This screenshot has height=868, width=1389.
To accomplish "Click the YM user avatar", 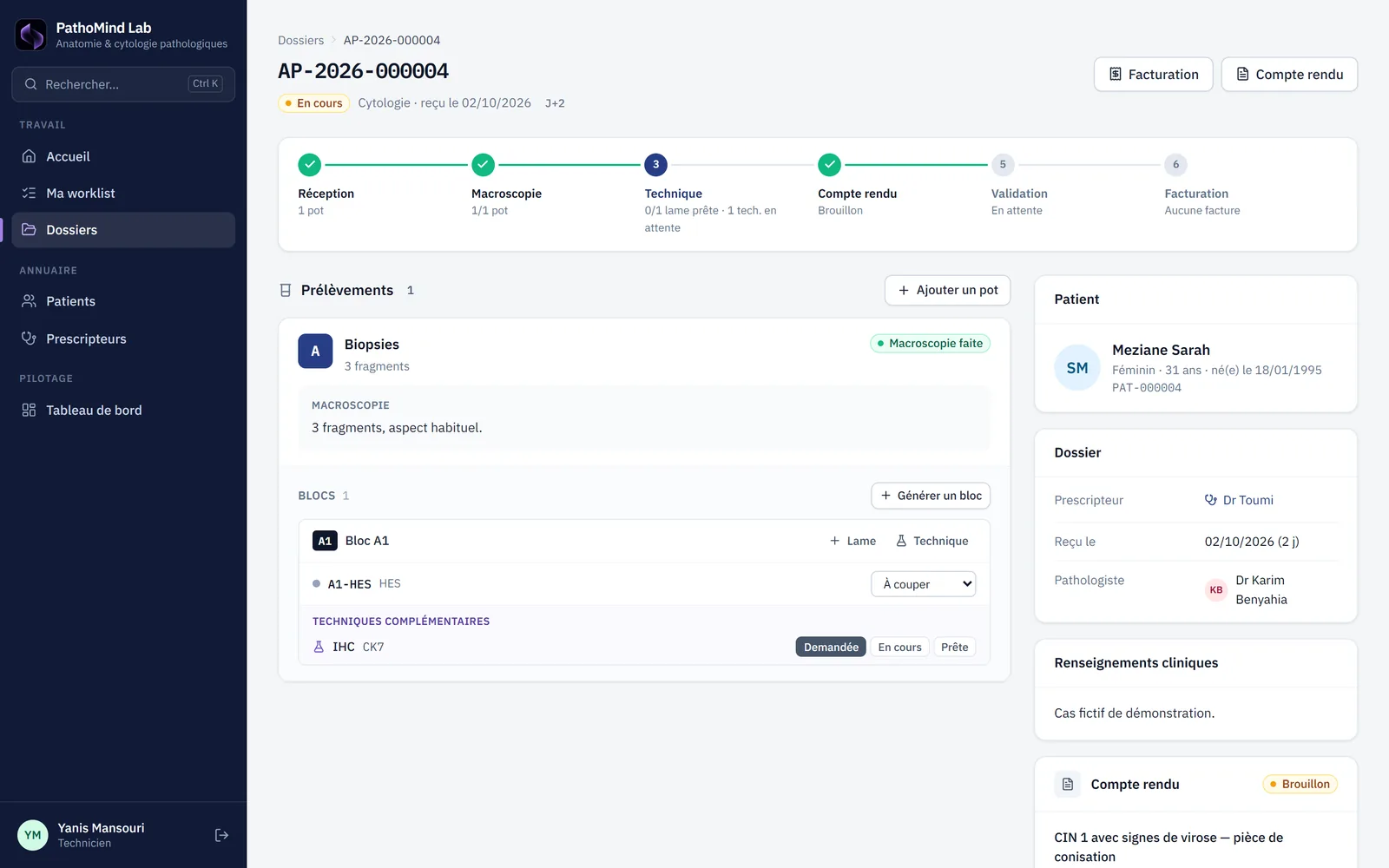I will click(33, 835).
